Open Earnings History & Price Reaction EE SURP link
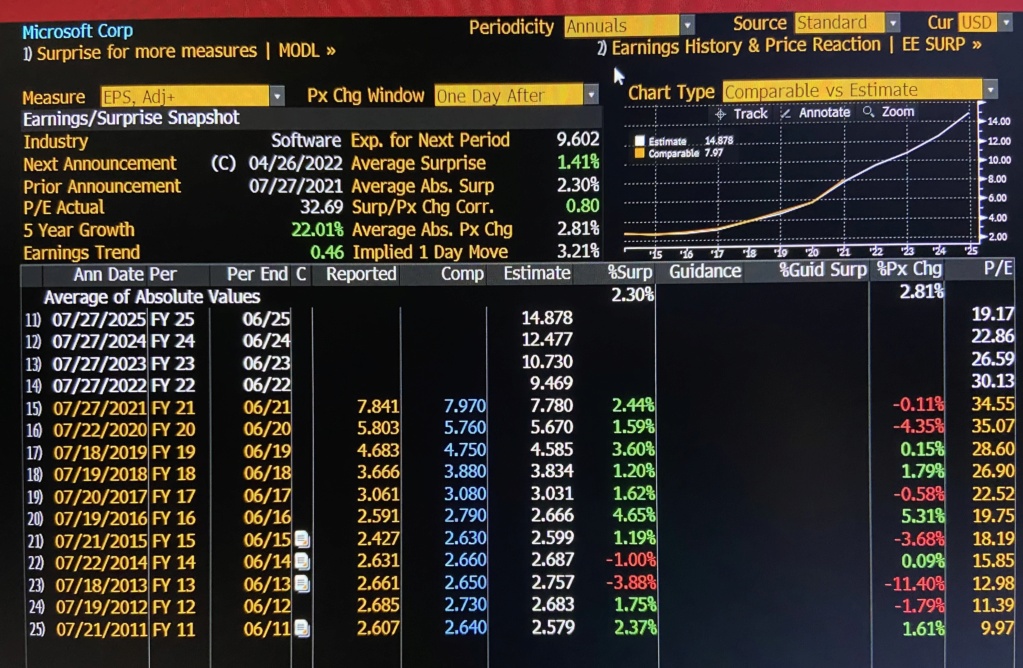 coord(789,46)
